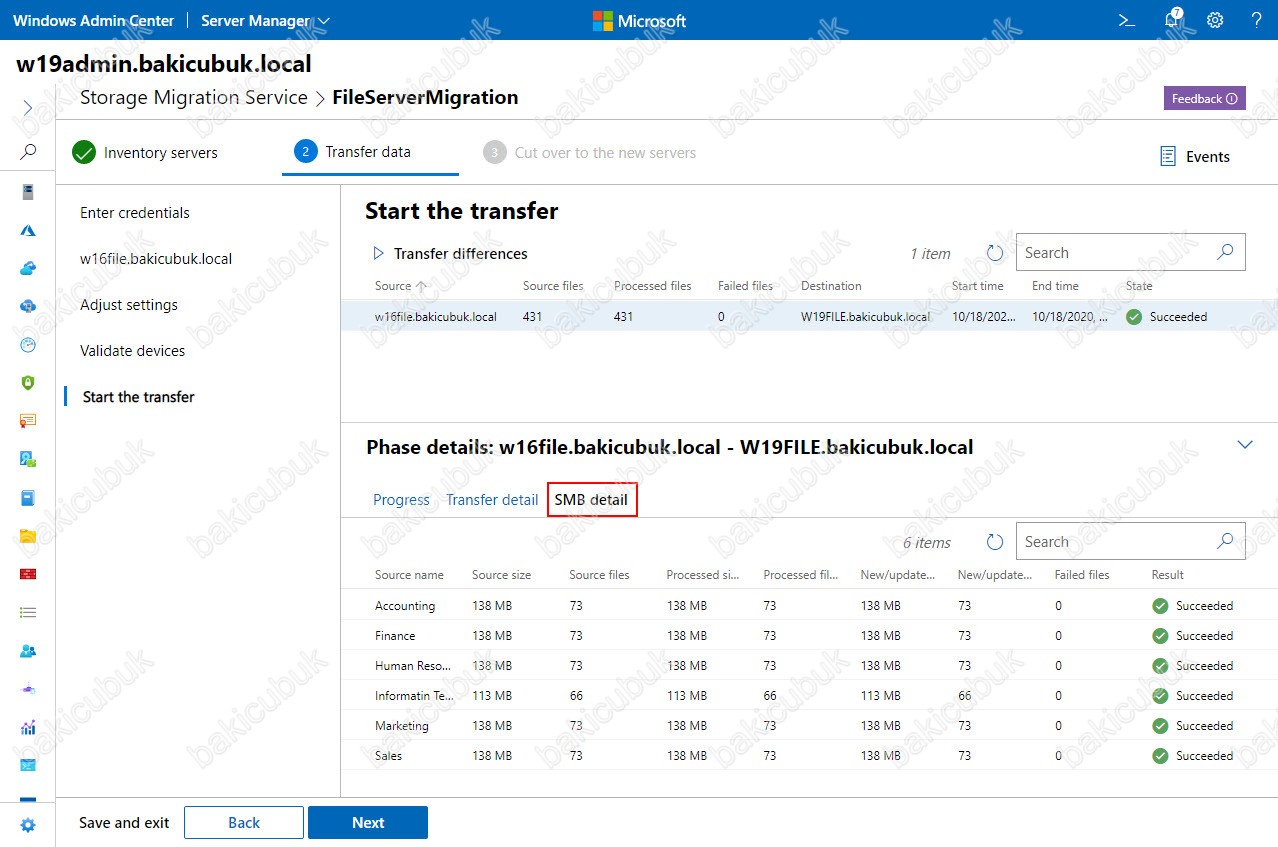
Task: Select the Accounting share row
Action: tap(809, 605)
